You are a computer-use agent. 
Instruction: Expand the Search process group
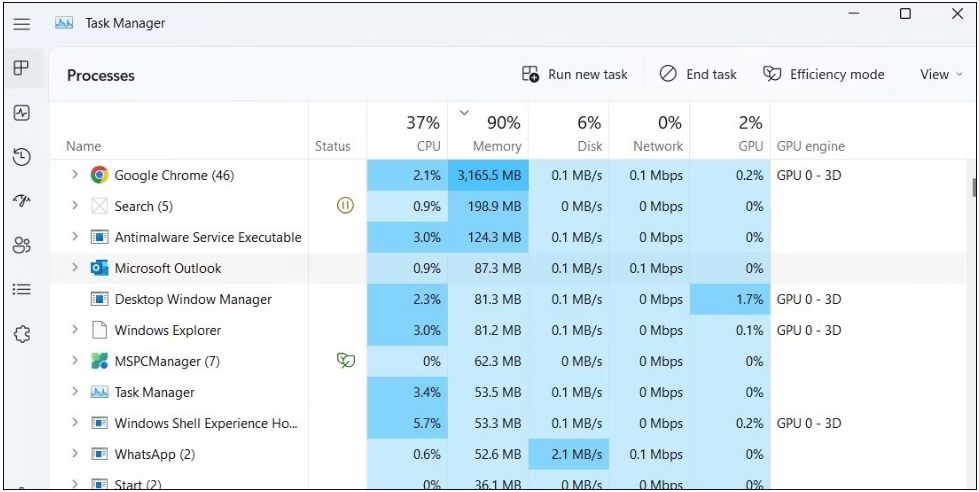[75, 205]
